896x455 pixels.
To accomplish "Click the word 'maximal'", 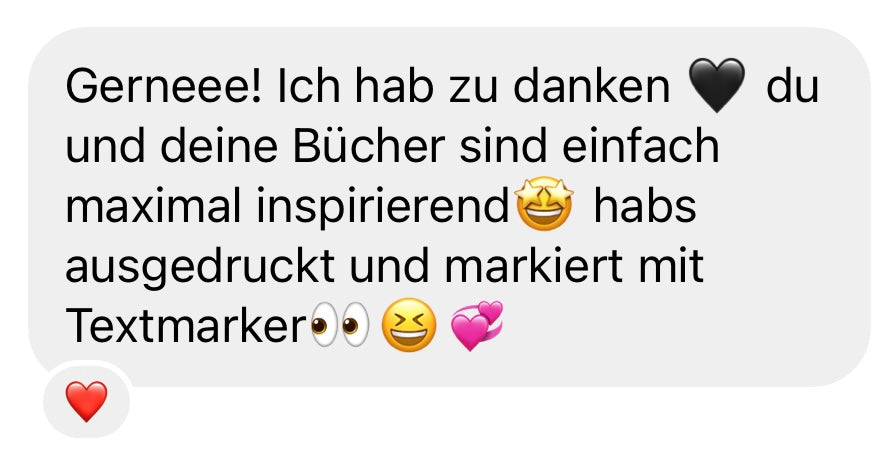I will [153, 206].
